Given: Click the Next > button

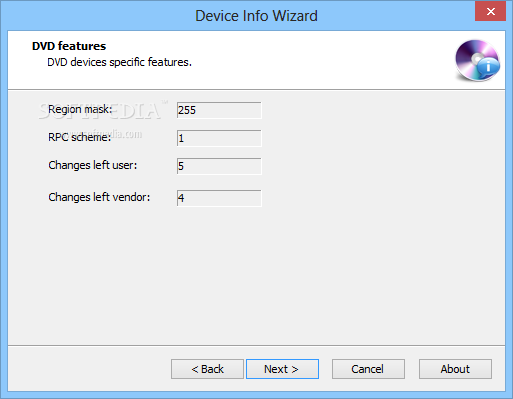Looking at the screenshot, I should pos(282,369).
